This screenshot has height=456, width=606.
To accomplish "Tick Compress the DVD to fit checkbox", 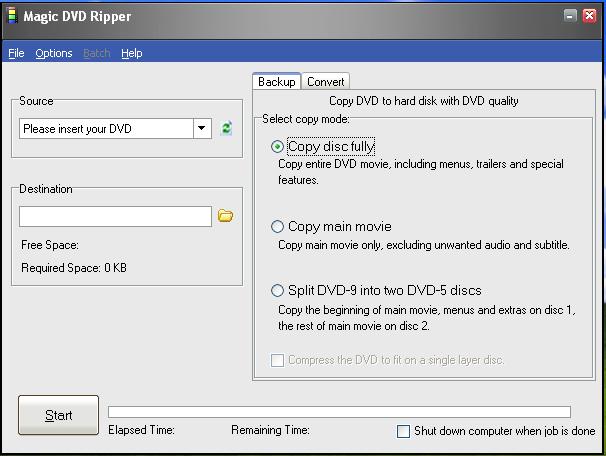I will [x=277, y=360].
